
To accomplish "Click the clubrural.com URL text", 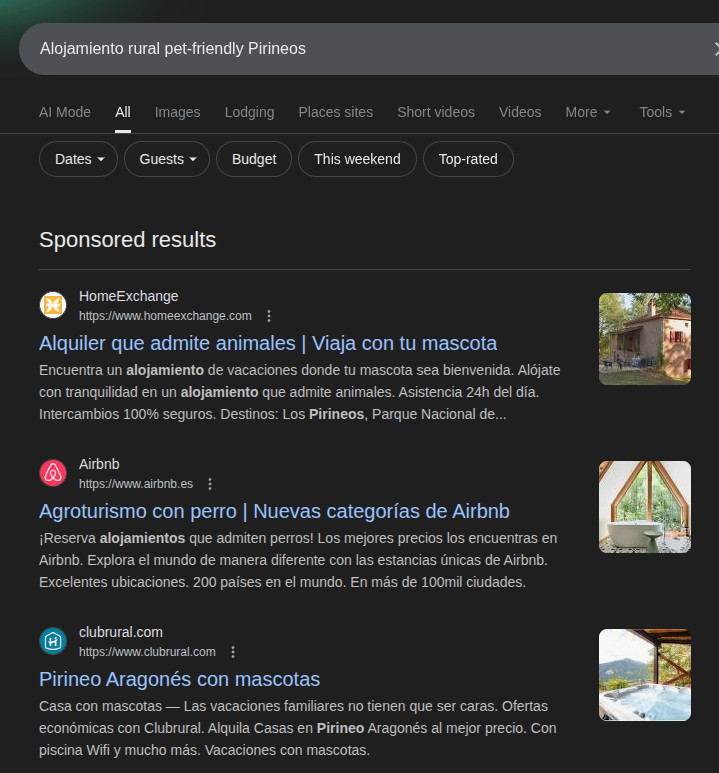I will pyautogui.click(x=147, y=652).
